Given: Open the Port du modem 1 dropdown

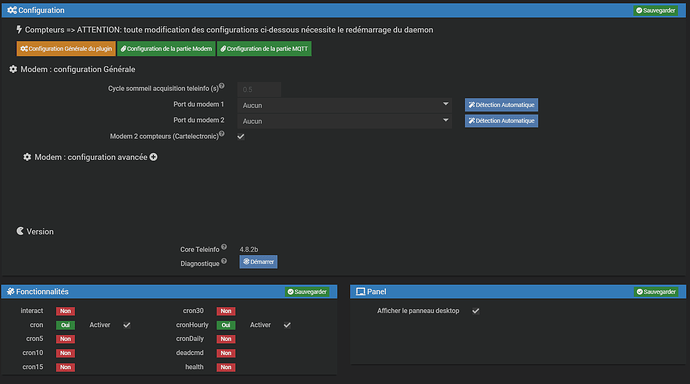Looking at the screenshot, I should click(x=345, y=105).
